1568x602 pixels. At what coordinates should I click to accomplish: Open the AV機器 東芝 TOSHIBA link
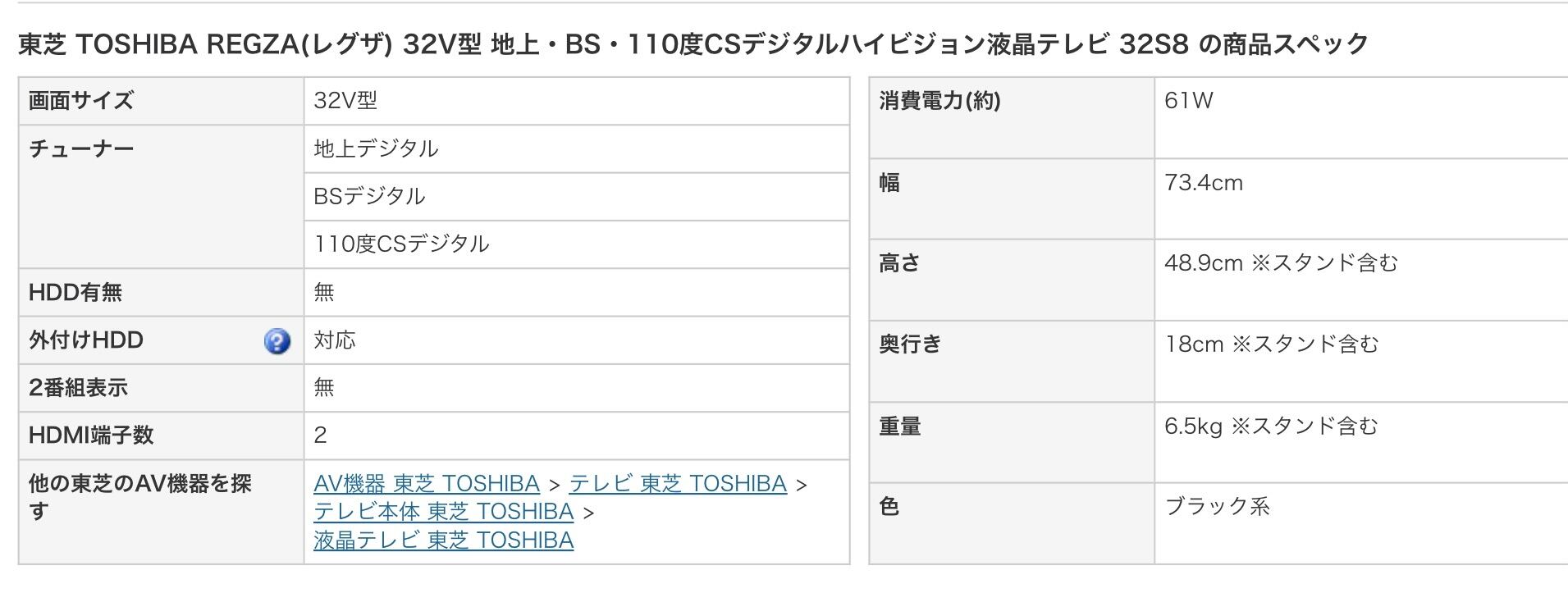[x=427, y=484]
